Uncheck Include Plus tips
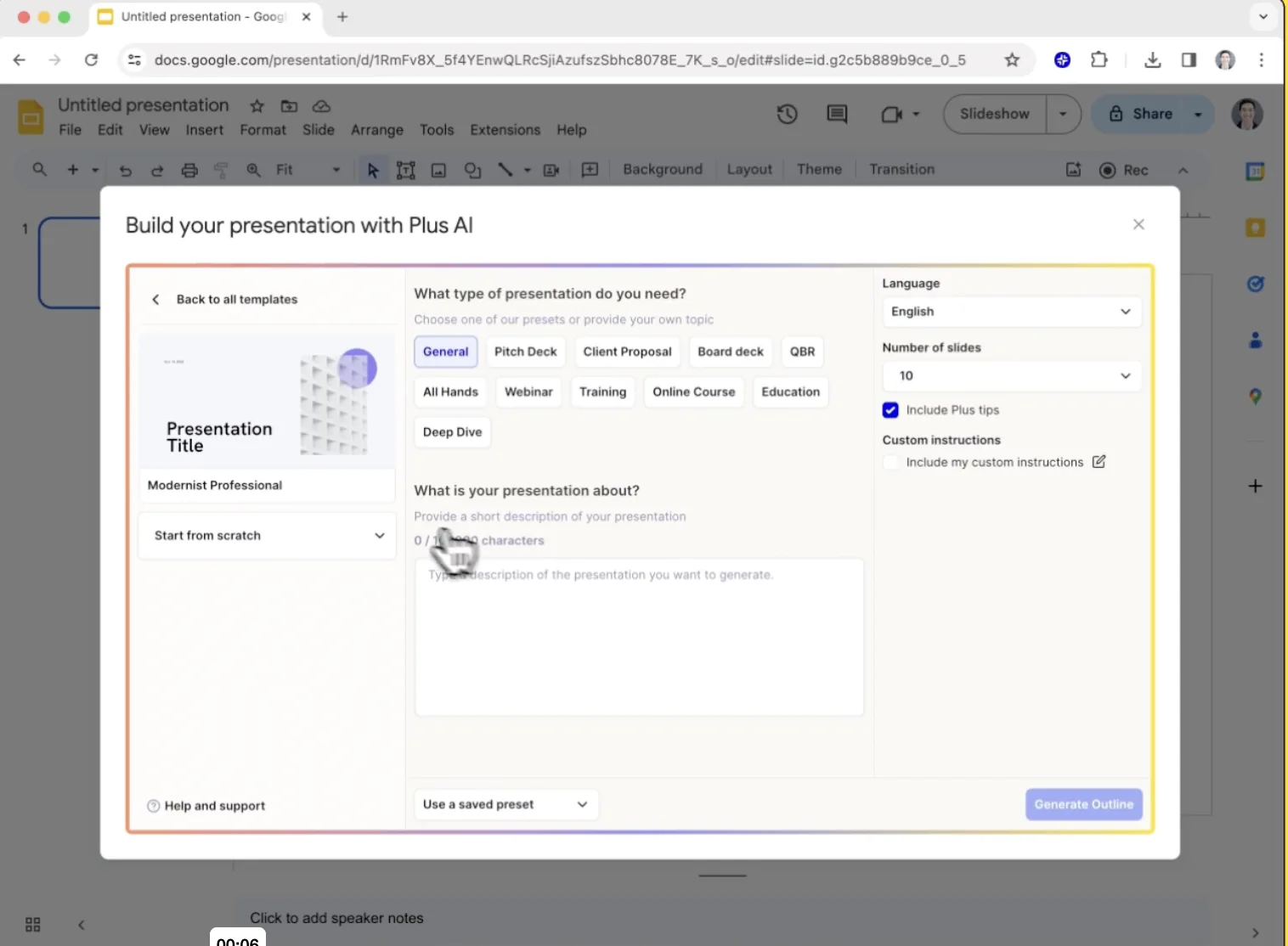1288x946 pixels. [890, 409]
